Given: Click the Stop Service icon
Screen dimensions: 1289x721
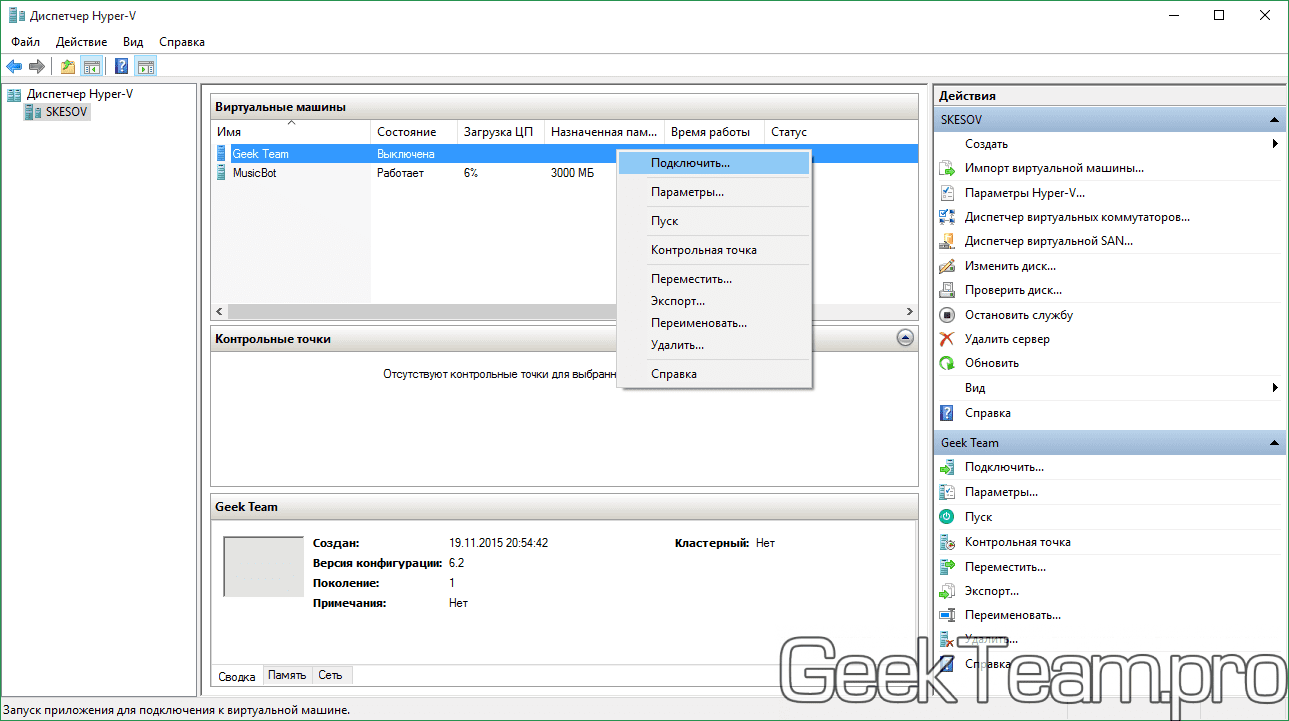Looking at the screenshot, I should (x=947, y=315).
